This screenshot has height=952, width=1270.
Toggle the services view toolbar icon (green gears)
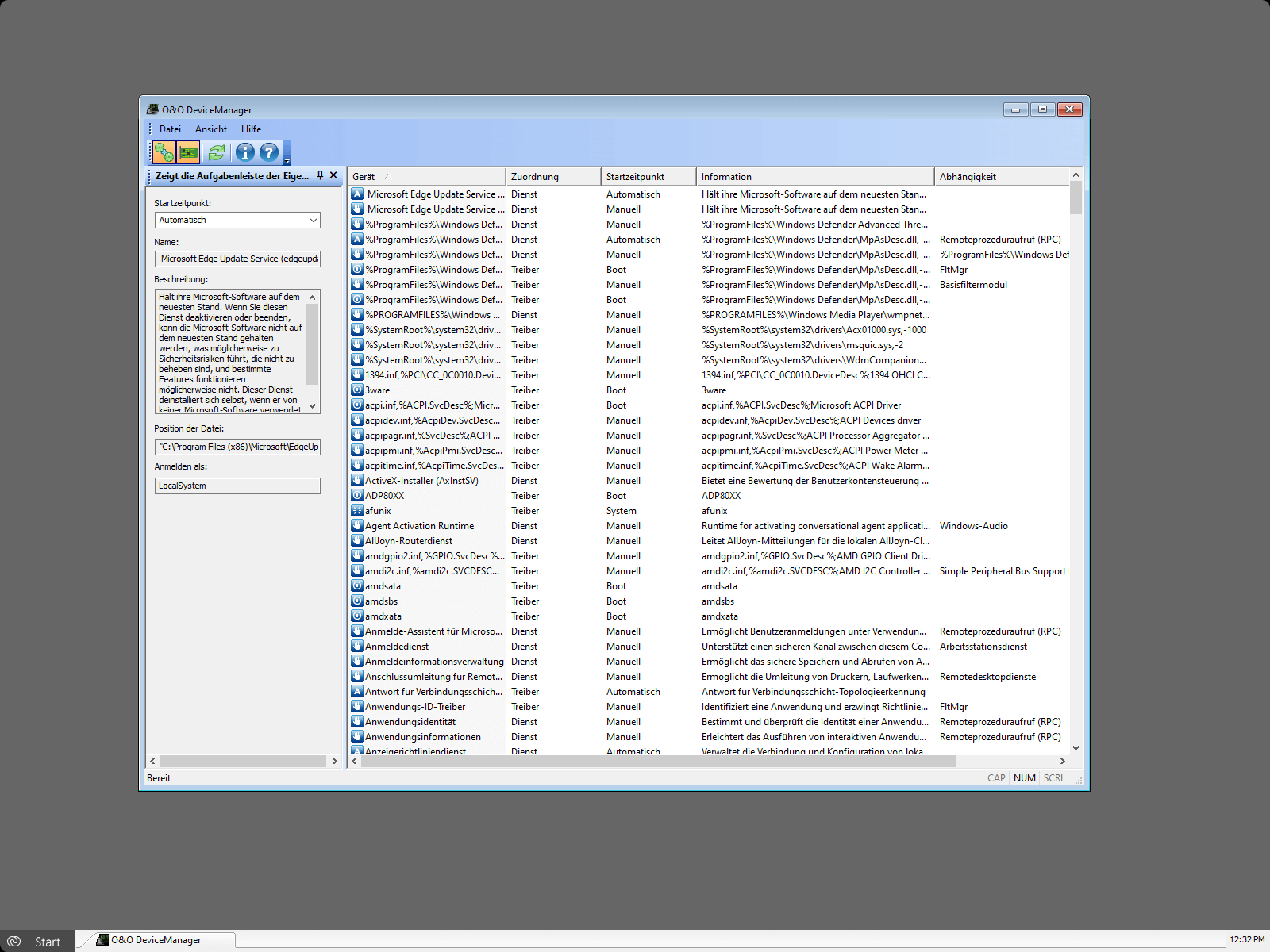(x=164, y=152)
